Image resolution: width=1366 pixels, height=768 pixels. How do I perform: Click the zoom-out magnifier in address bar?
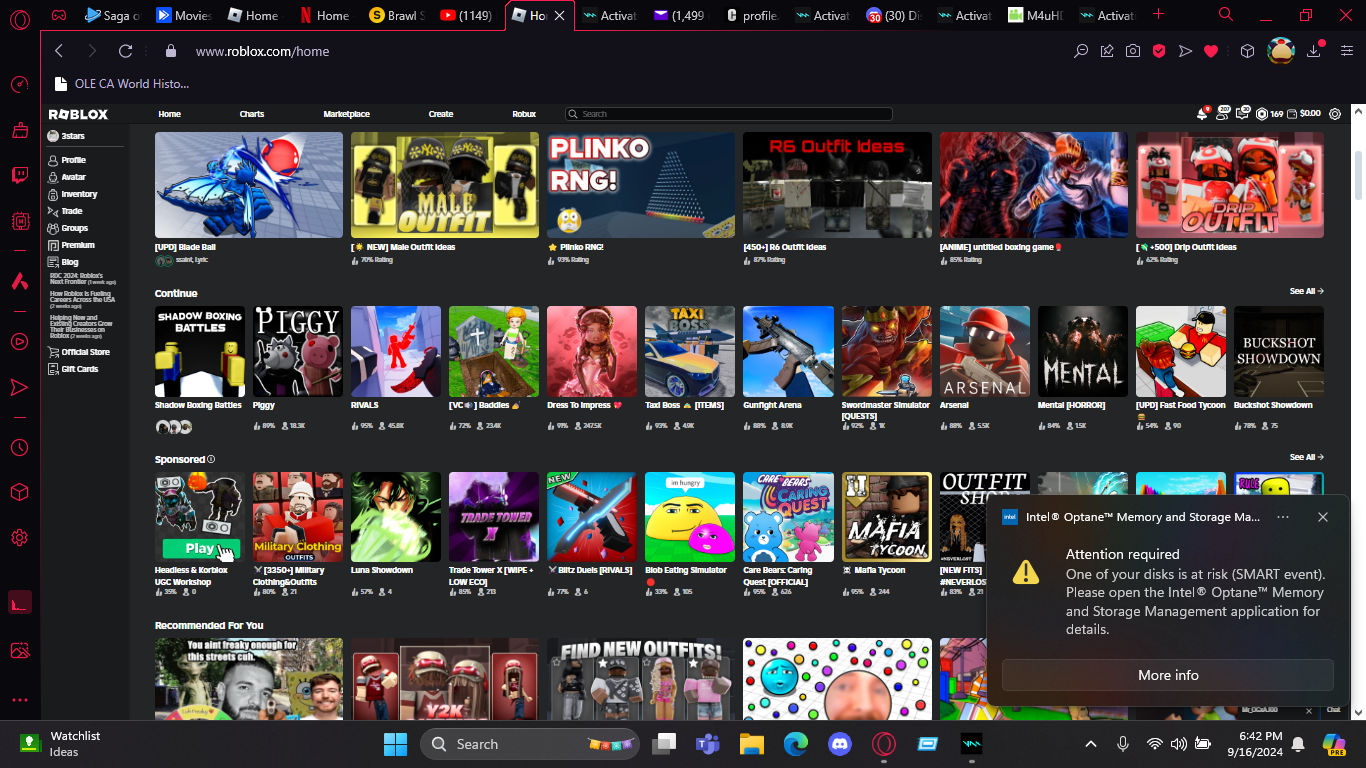(1081, 51)
